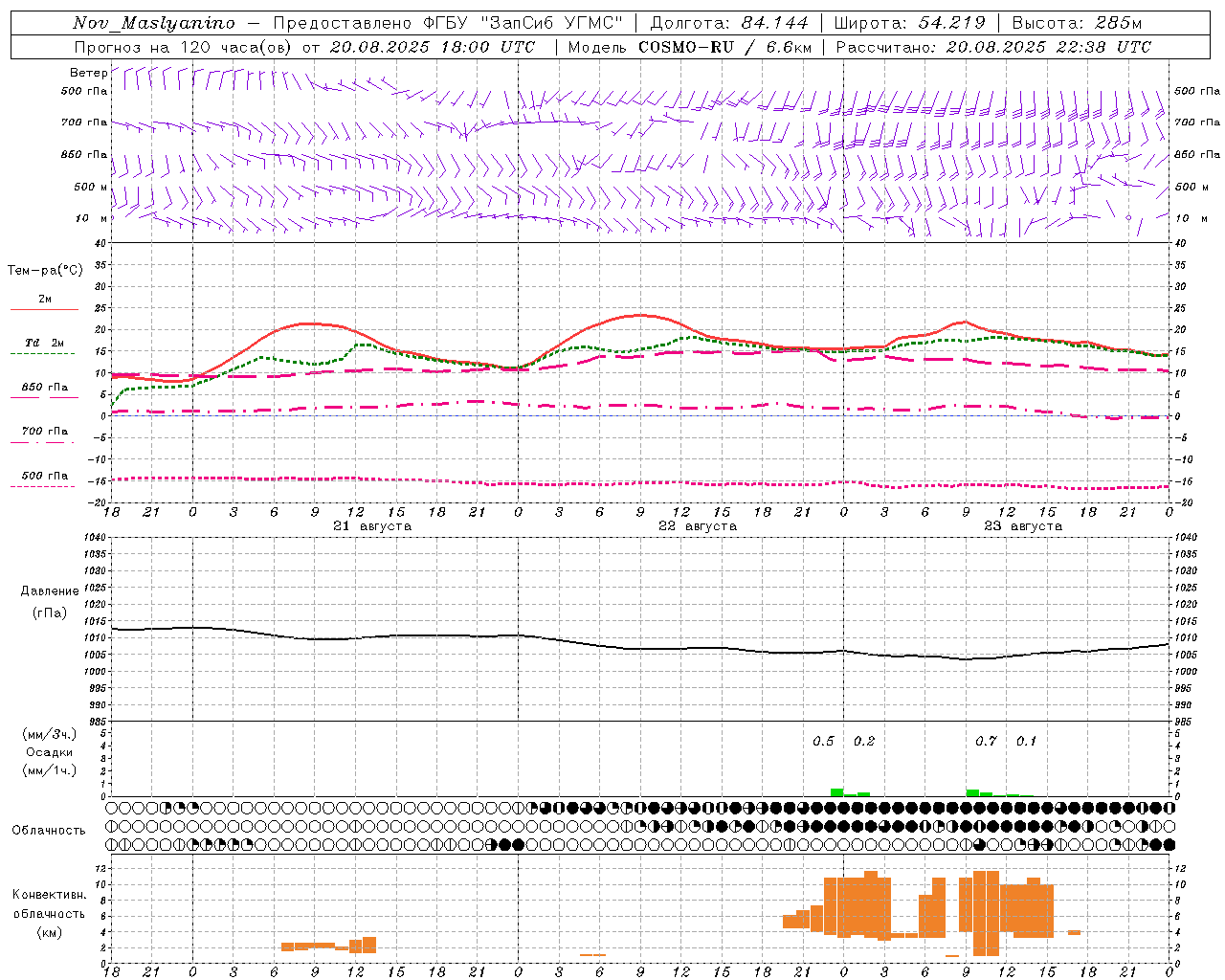Click the 'Высота: 285м' elevation text
This screenshot has height=980, width=1225.
pyautogui.click(x=1077, y=23)
